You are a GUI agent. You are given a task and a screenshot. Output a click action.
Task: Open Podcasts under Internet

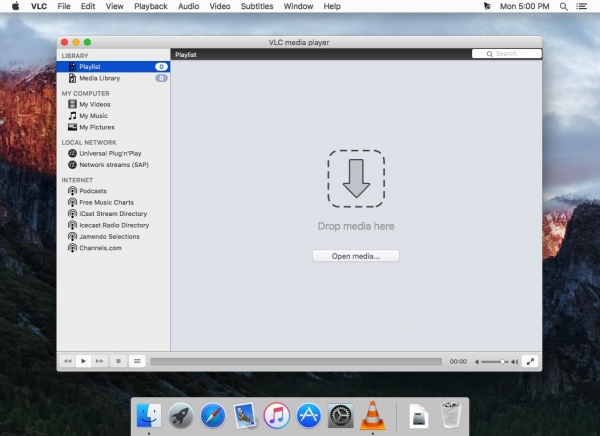point(113,191)
